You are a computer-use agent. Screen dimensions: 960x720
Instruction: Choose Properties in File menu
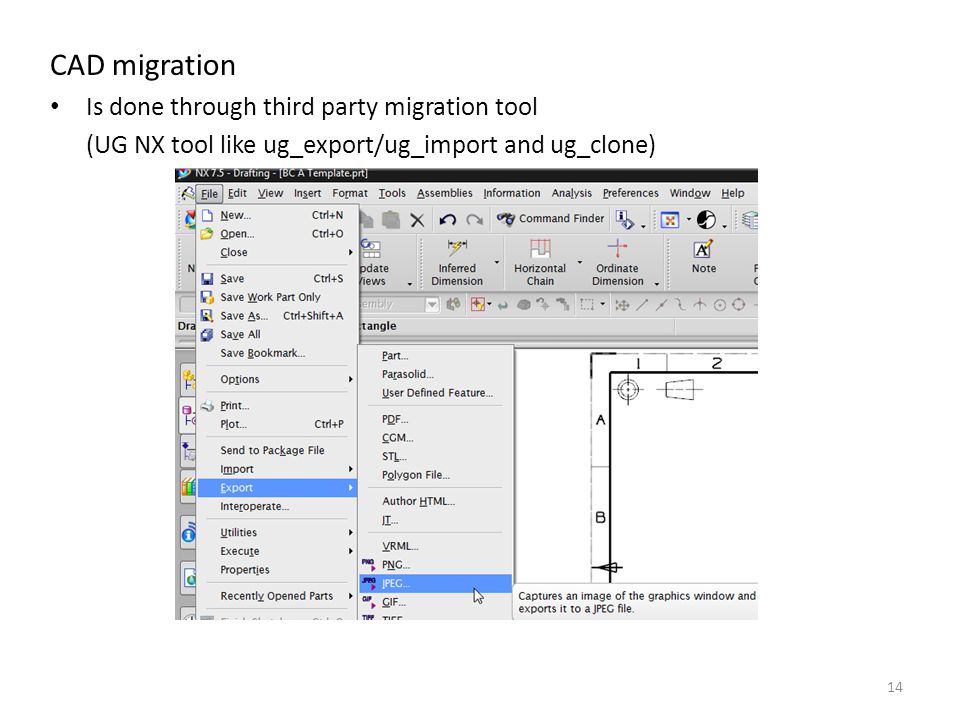(245, 570)
